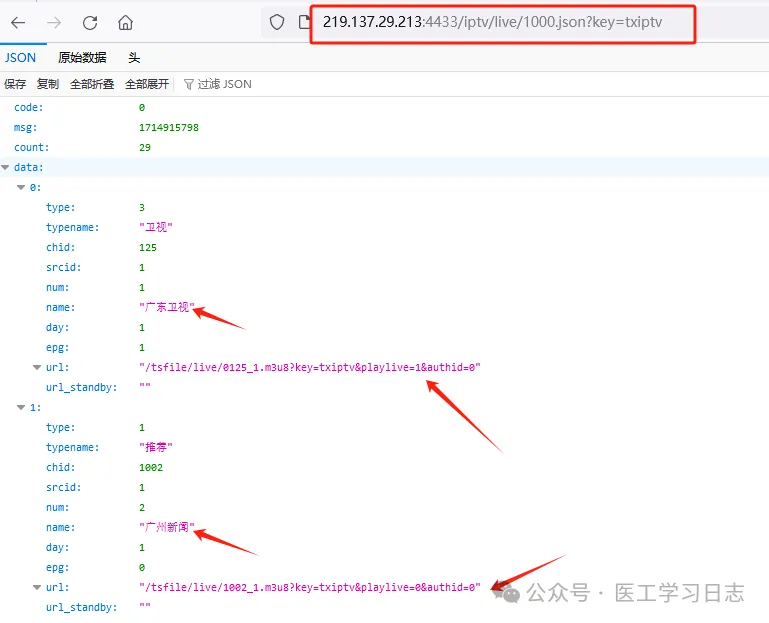Select the 0125_1.m3u8 url string
769x623 pixels.
(309, 367)
